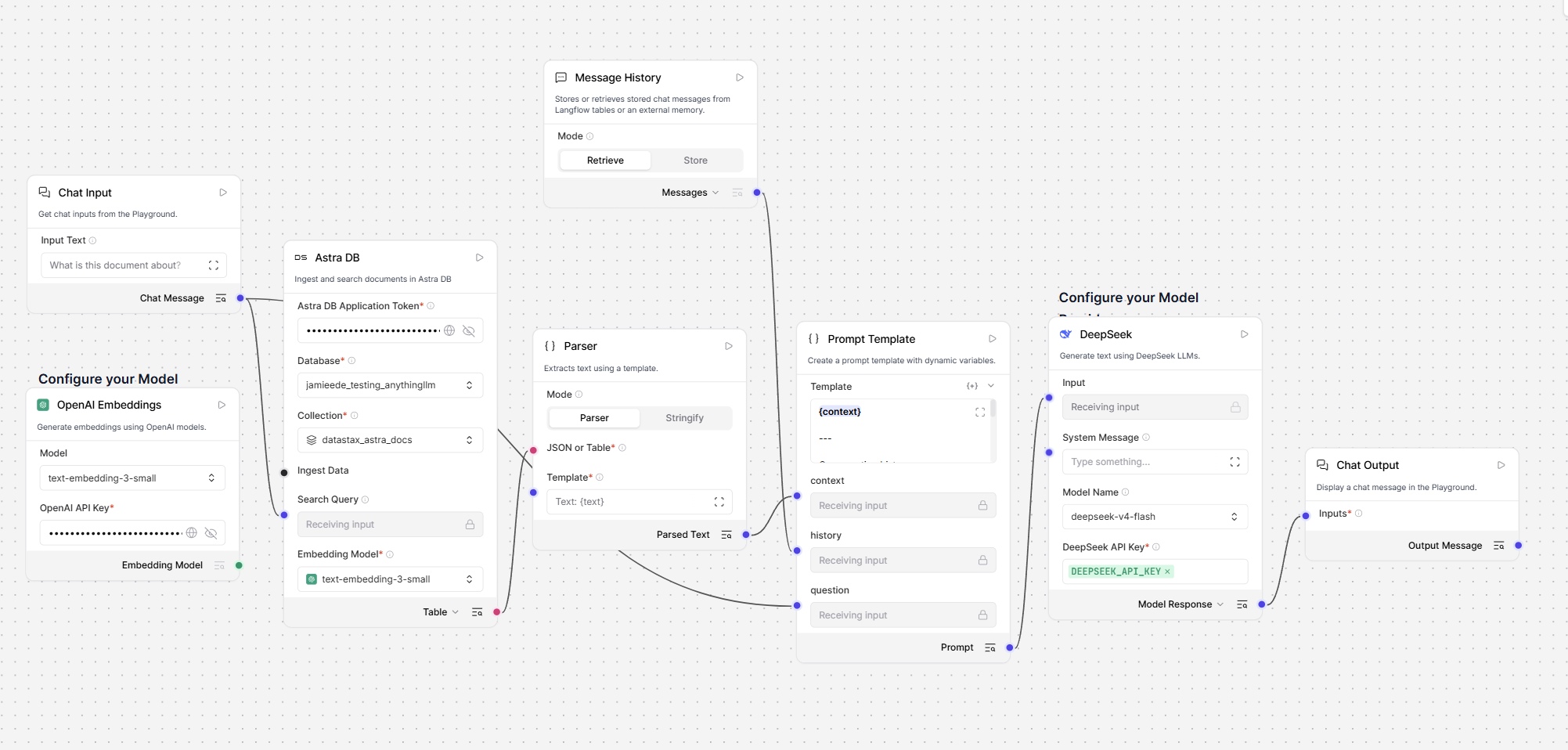
Task: Collapse Prompt Template field chevron
Action: coord(991,386)
